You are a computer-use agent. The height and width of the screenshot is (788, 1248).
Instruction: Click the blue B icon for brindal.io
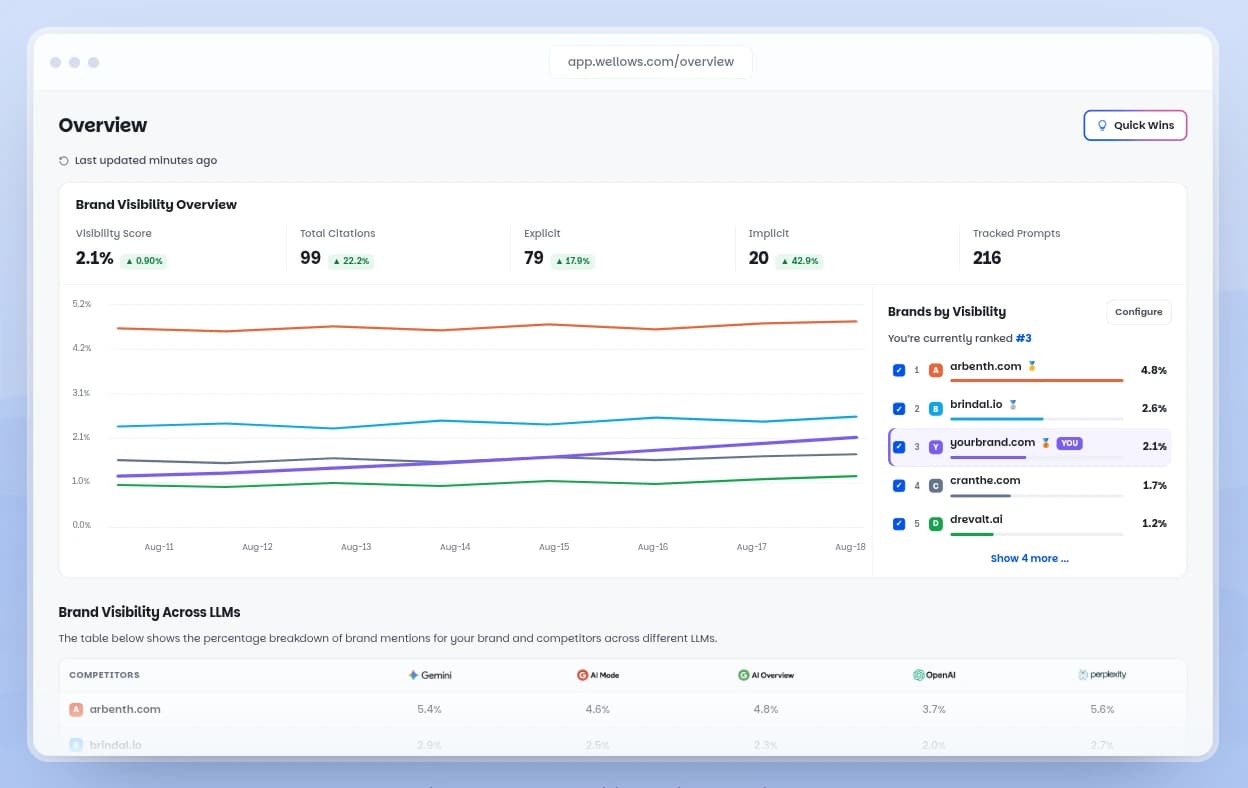pos(936,408)
